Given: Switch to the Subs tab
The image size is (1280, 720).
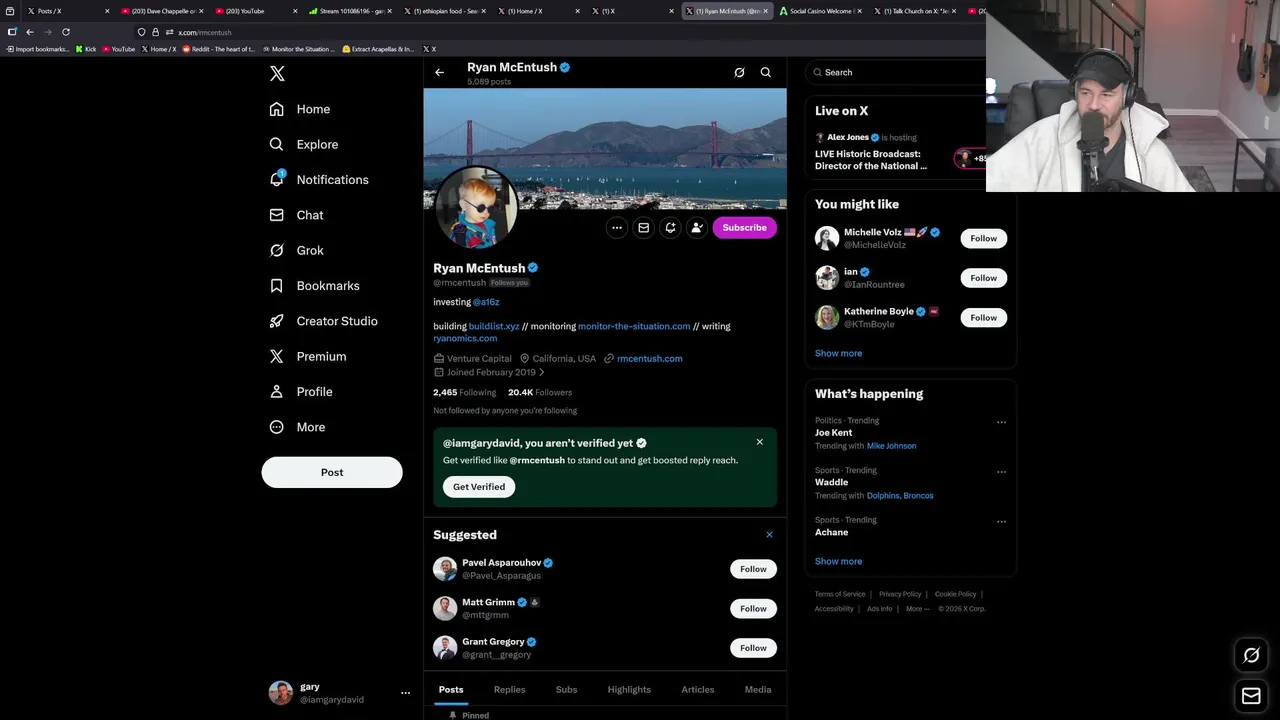Looking at the screenshot, I should [x=566, y=689].
